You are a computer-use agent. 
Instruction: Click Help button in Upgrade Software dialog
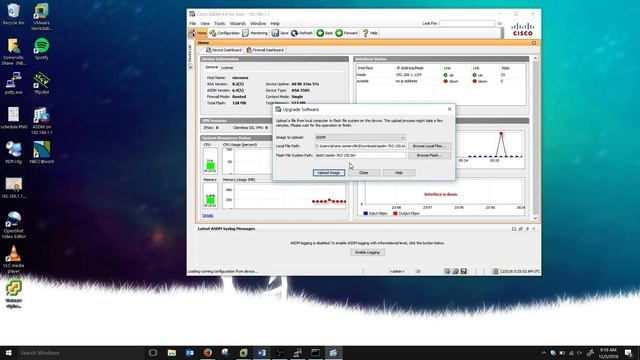click(399, 173)
